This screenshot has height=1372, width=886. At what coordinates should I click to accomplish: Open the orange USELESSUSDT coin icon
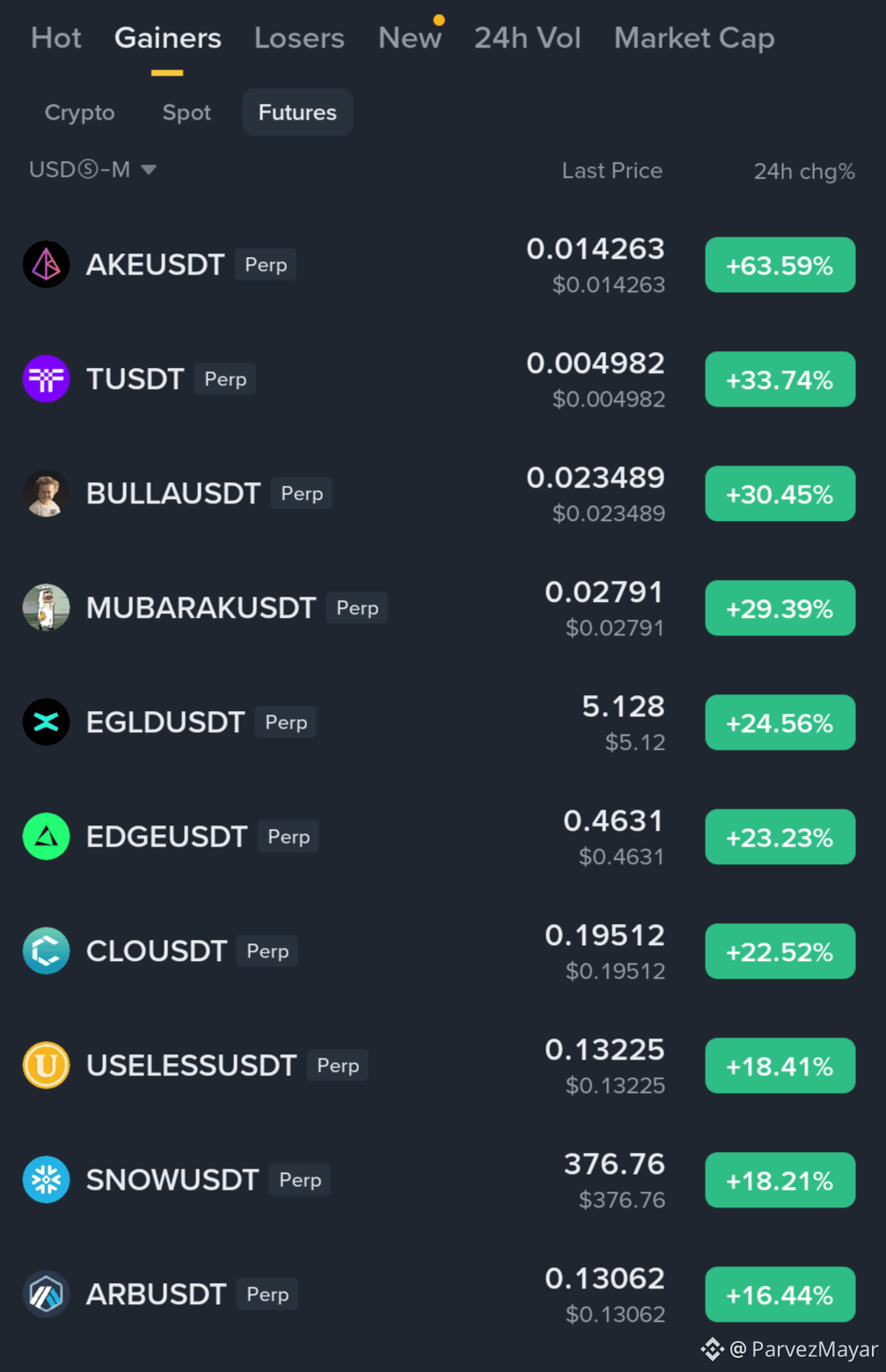(46, 1065)
